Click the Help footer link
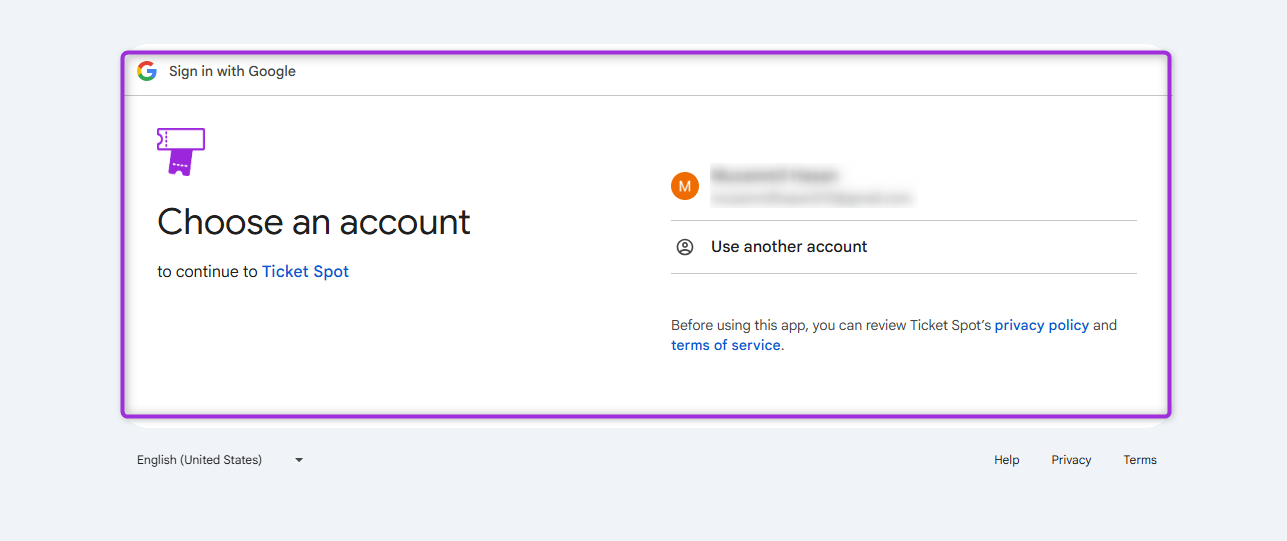 coord(1007,460)
